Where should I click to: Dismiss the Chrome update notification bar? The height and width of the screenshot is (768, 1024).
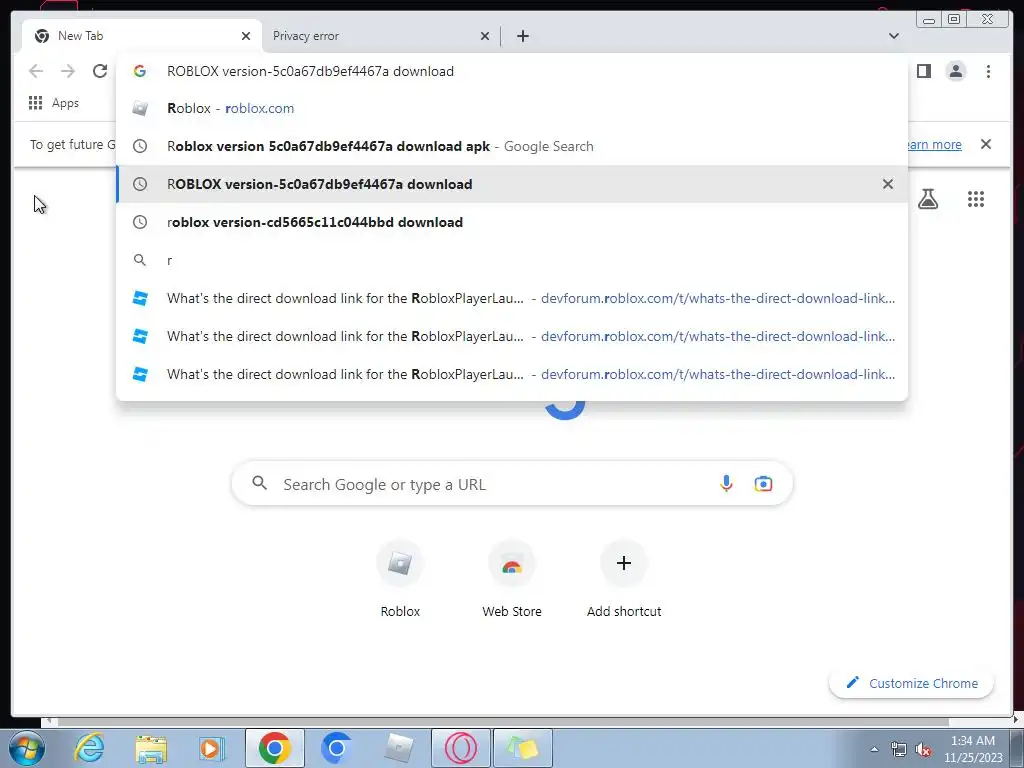point(986,144)
